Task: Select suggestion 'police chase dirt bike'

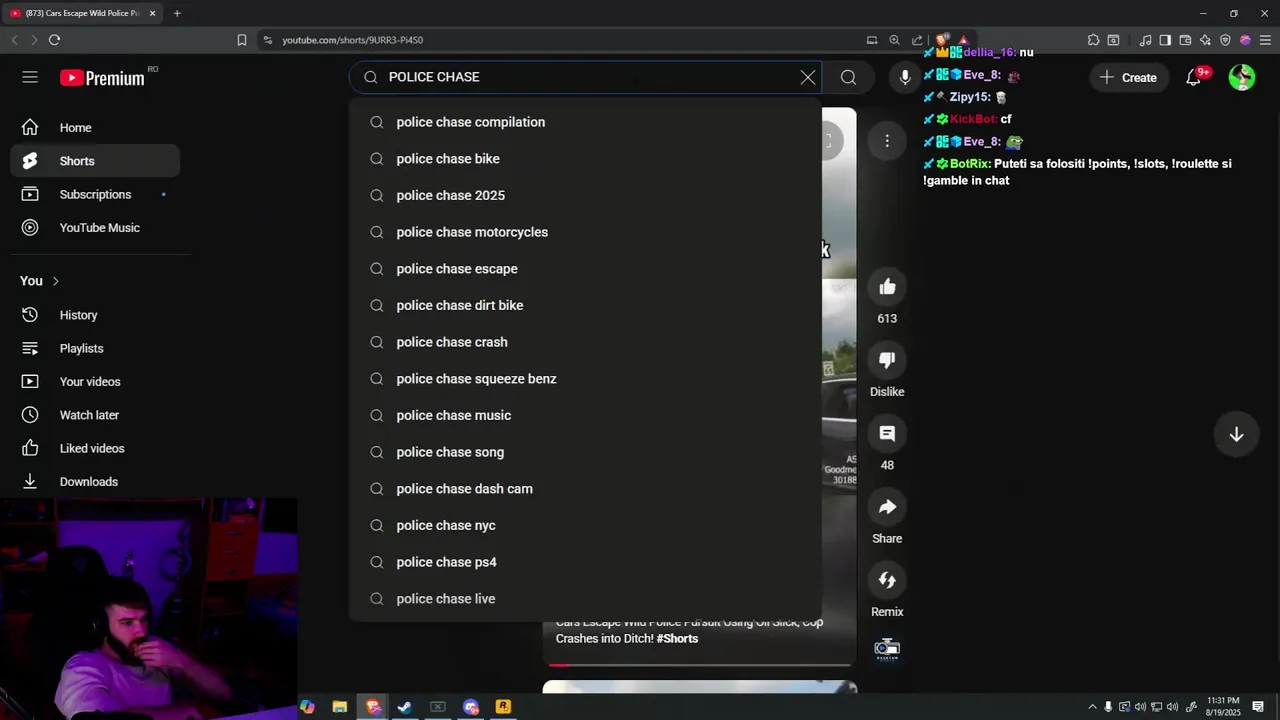Action: click(585, 305)
